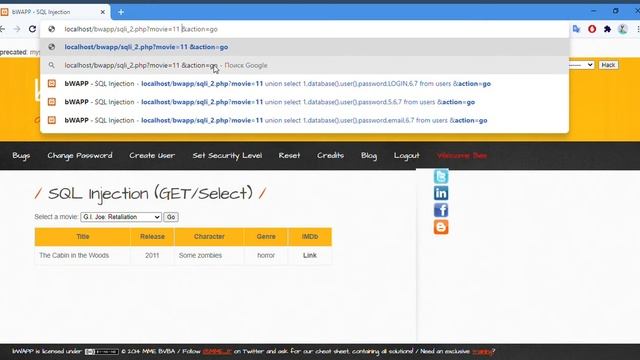The width and height of the screenshot is (640, 360).
Task: Click the release year cell 2011
Action: pyautogui.click(x=152, y=256)
